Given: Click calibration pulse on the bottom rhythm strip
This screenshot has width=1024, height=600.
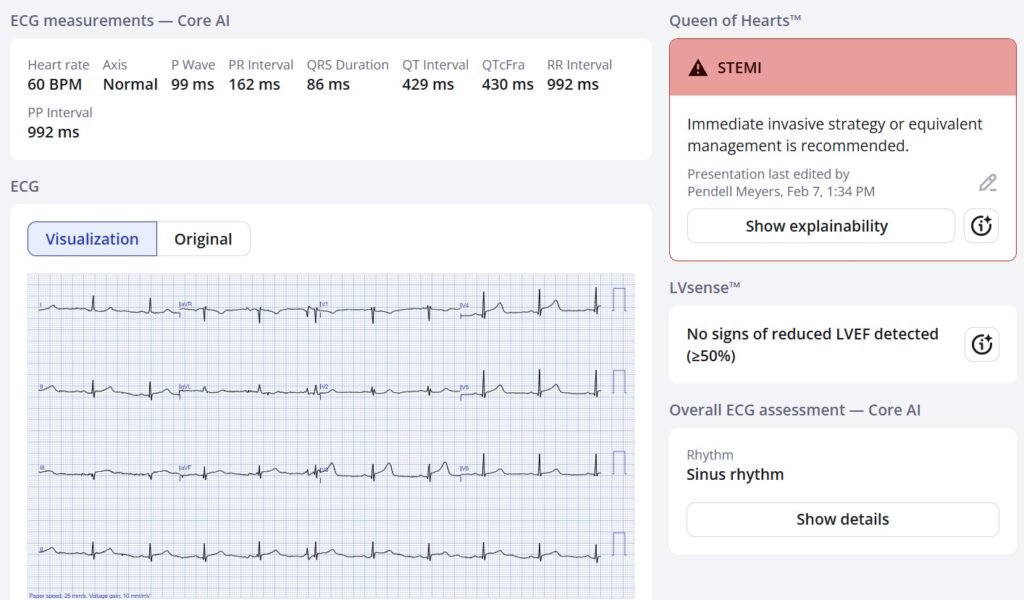Looking at the screenshot, I should pos(619,543).
